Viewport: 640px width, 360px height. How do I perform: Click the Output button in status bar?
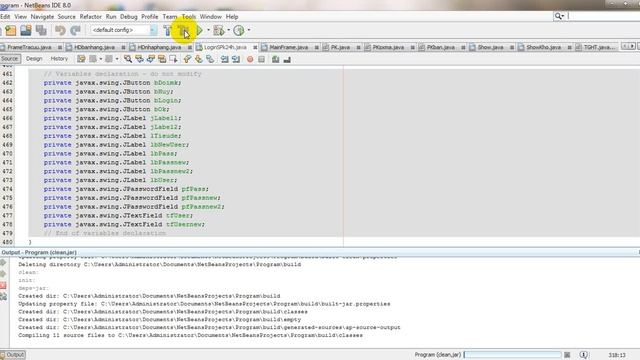13,355
